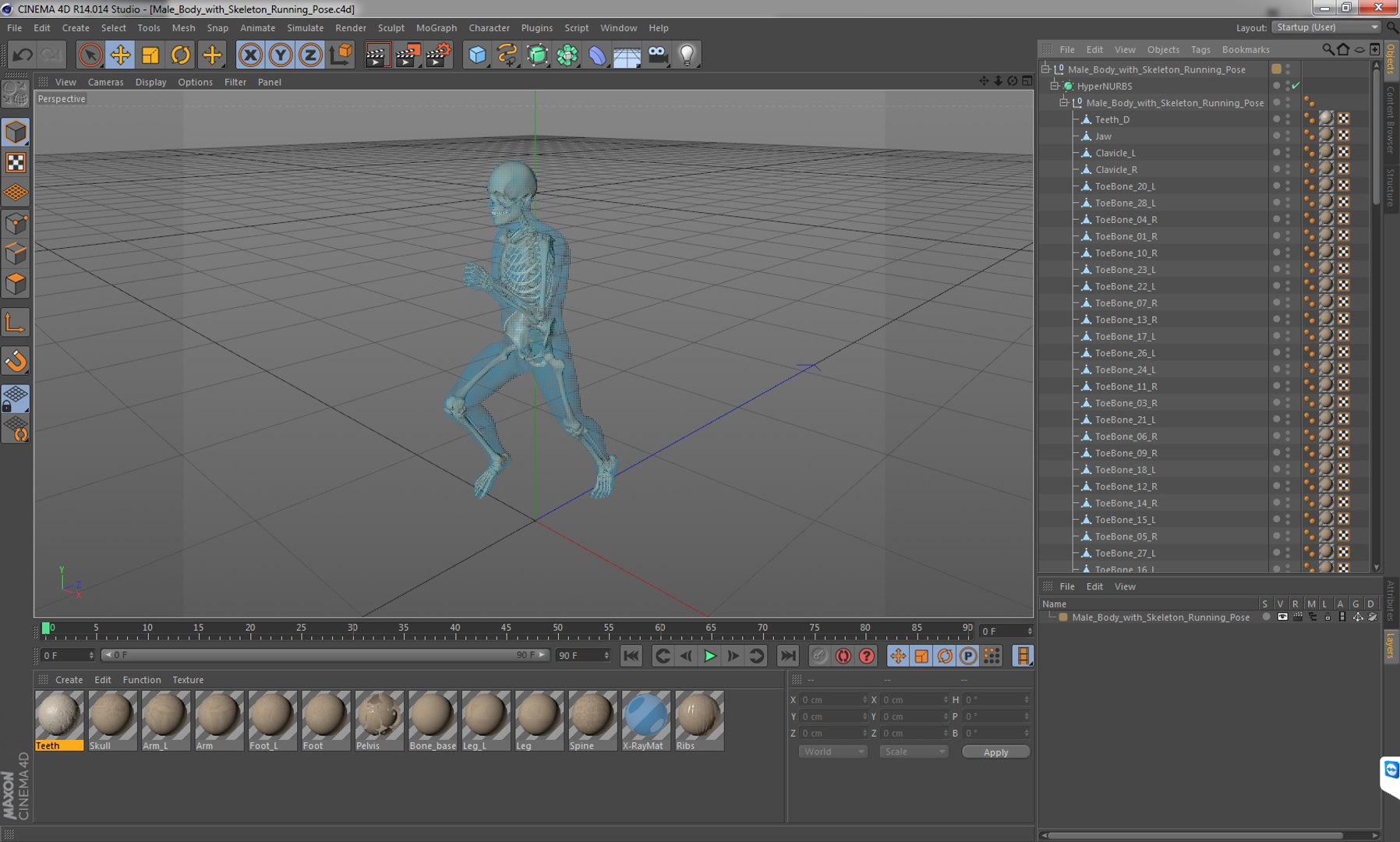Collapse nested Male_Body_with_Skeleton_Running_Pose group
The height and width of the screenshot is (842, 1400).
(x=1064, y=103)
